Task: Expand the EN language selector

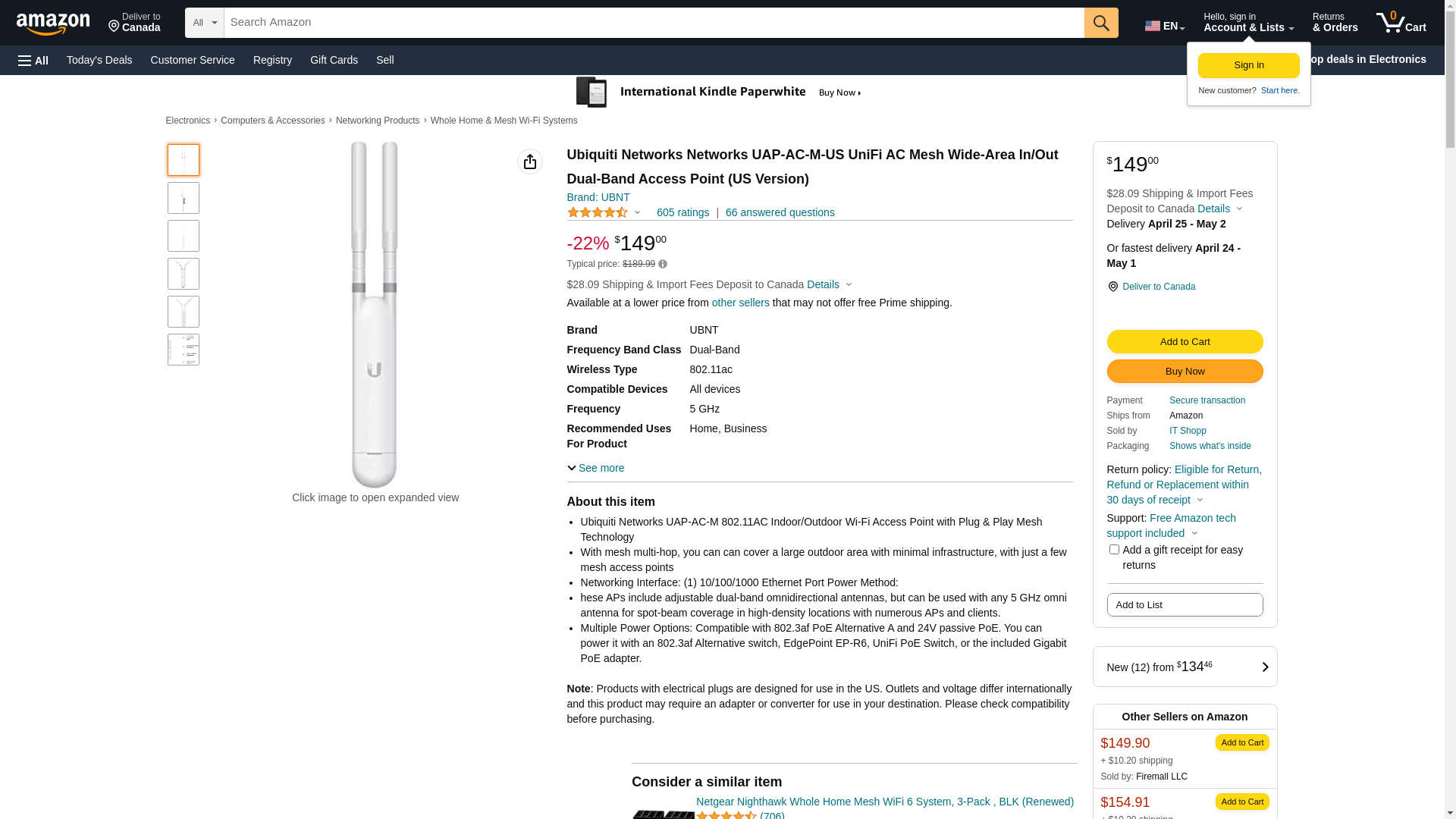Action: coord(1164,26)
